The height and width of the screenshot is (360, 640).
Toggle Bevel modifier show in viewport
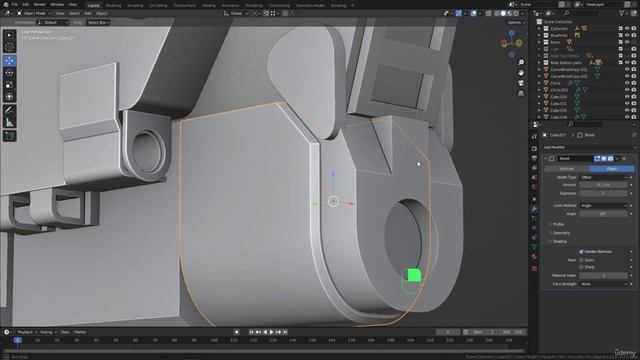pyautogui.click(x=604, y=158)
